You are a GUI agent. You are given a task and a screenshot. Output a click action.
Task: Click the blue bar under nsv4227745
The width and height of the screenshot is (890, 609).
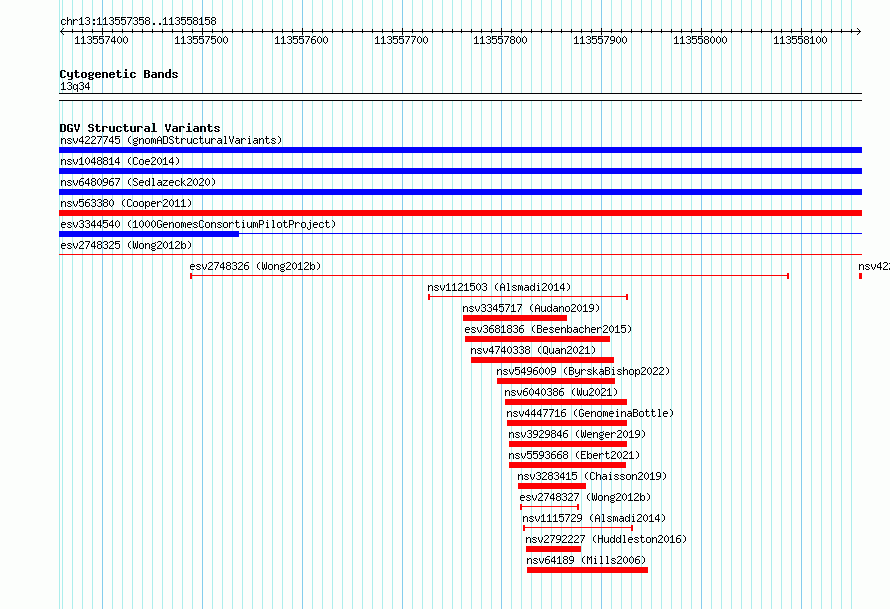[460, 150]
